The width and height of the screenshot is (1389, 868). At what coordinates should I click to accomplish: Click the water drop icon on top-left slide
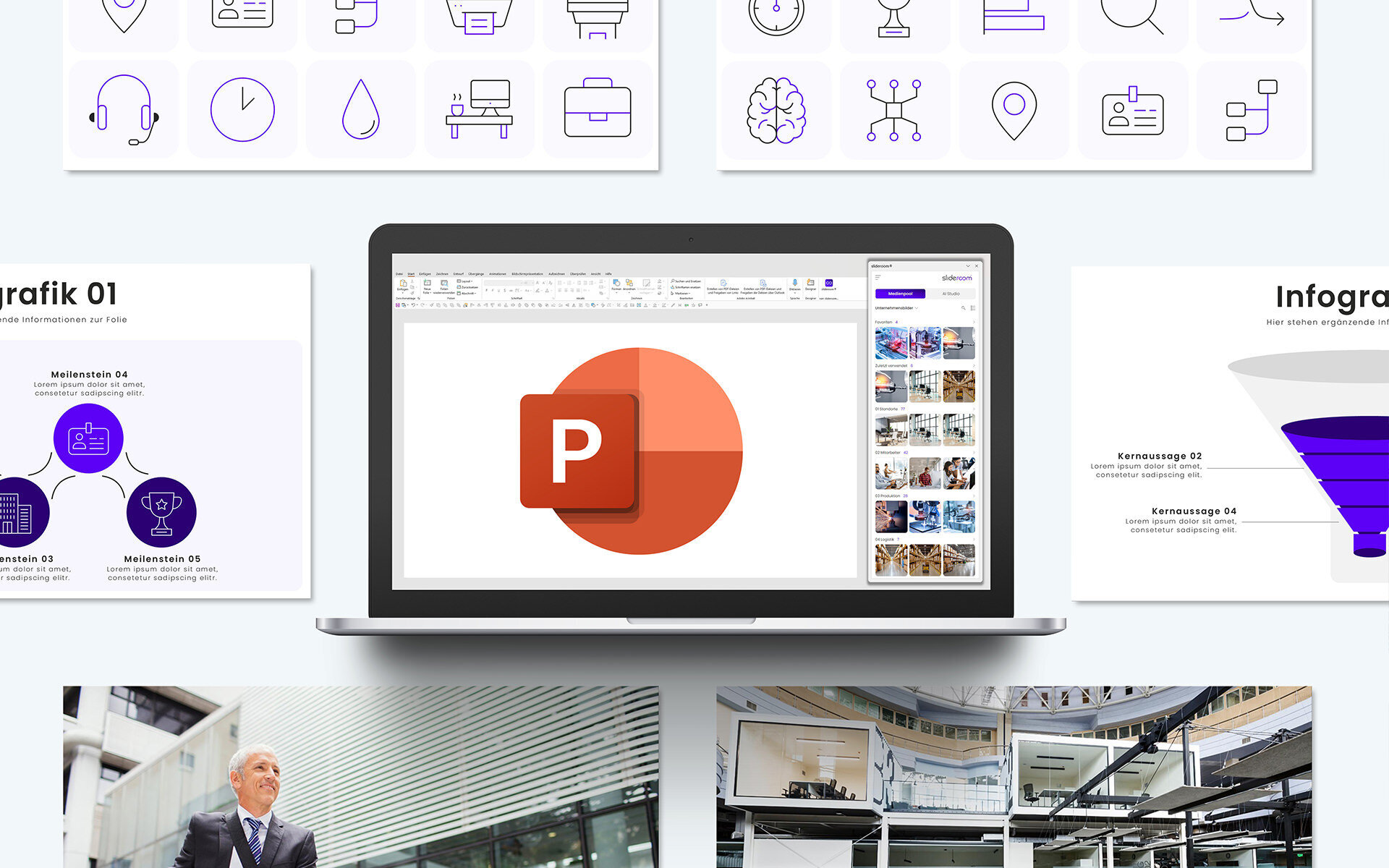(361, 110)
